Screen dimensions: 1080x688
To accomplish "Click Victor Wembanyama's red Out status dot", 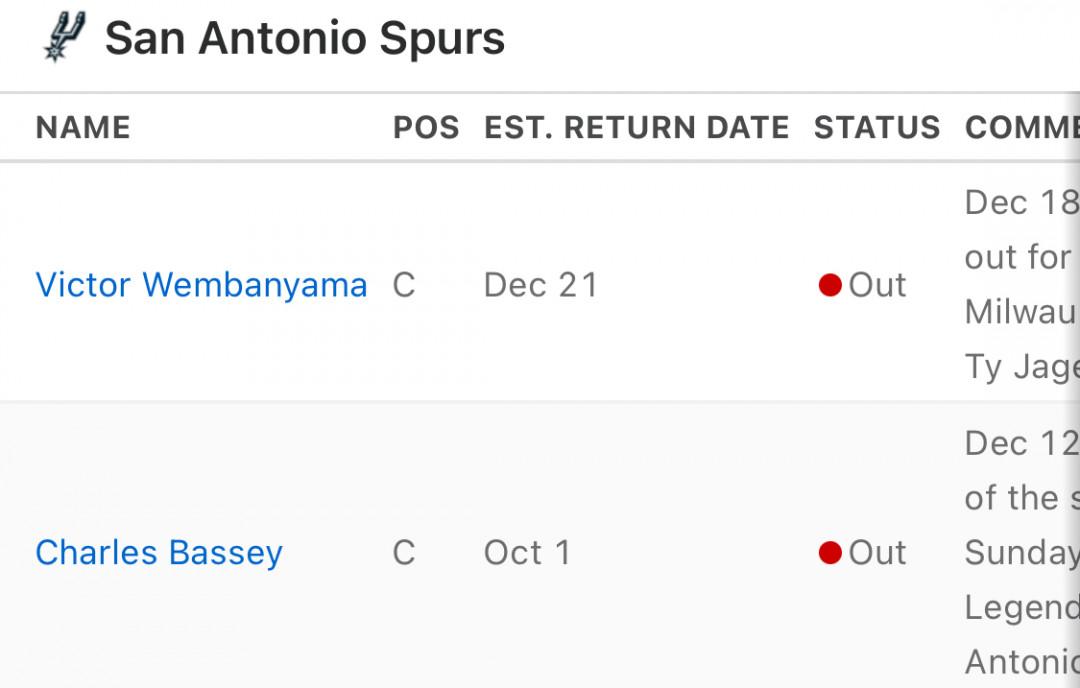I will click(830, 284).
